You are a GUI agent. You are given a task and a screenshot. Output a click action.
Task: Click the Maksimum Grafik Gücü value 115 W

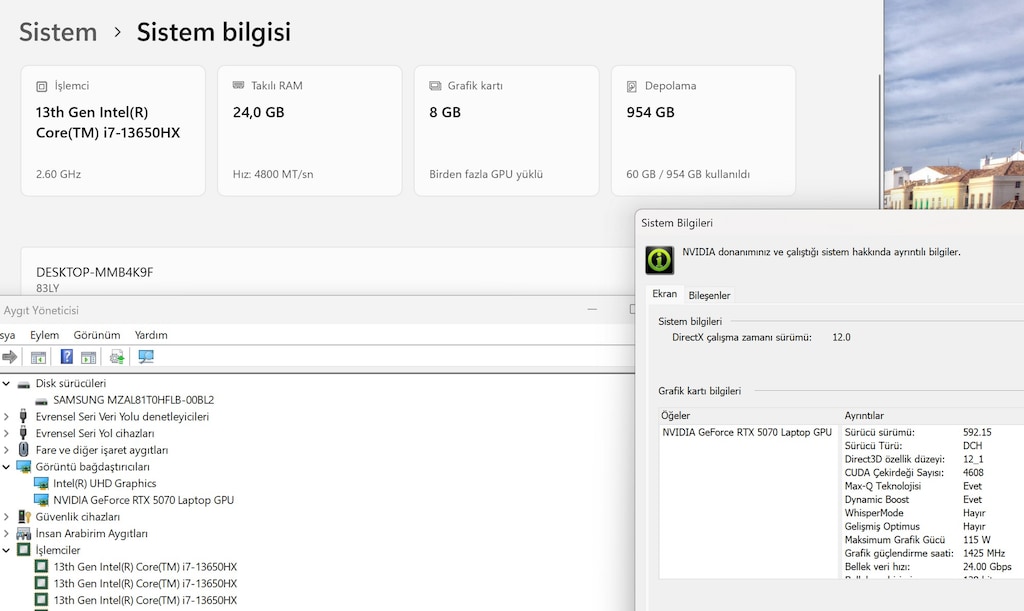[x=976, y=540]
